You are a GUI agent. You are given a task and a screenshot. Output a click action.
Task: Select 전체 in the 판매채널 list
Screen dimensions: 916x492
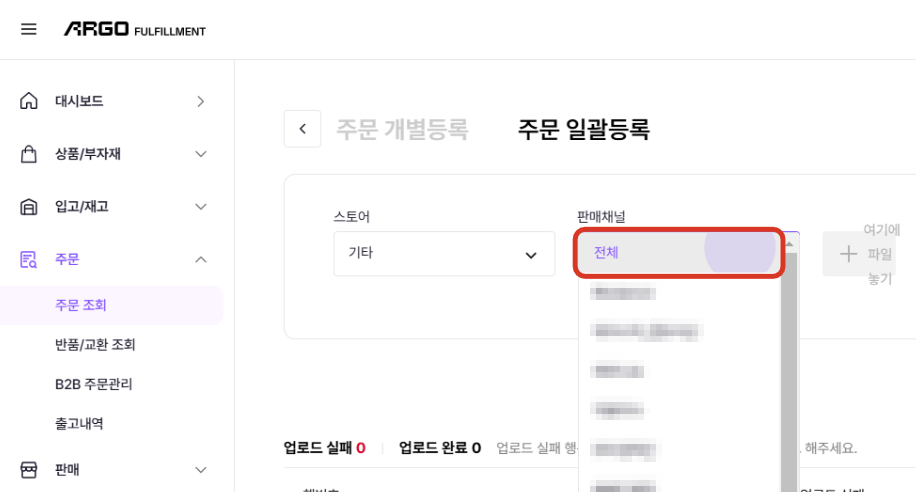click(x=679, y=252)
